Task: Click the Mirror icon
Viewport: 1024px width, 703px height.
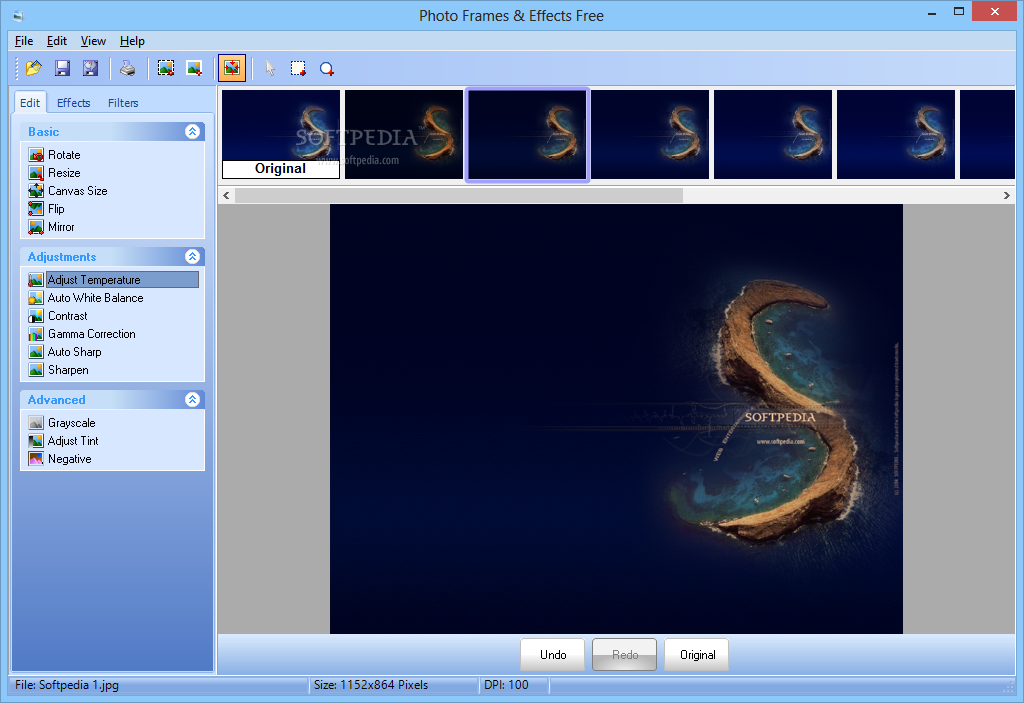Action: [x=36, y=227]
